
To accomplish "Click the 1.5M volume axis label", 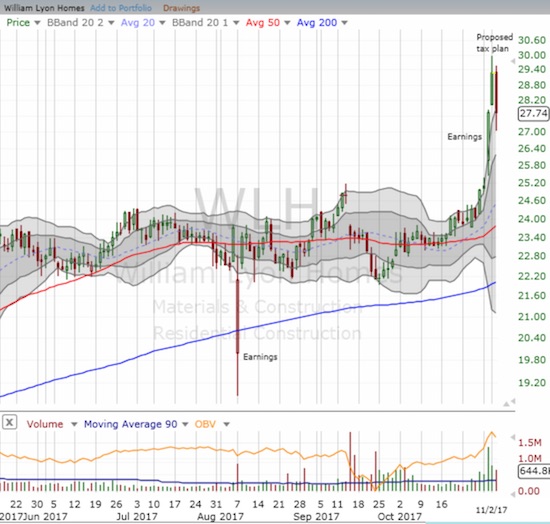I will [530, 443].
